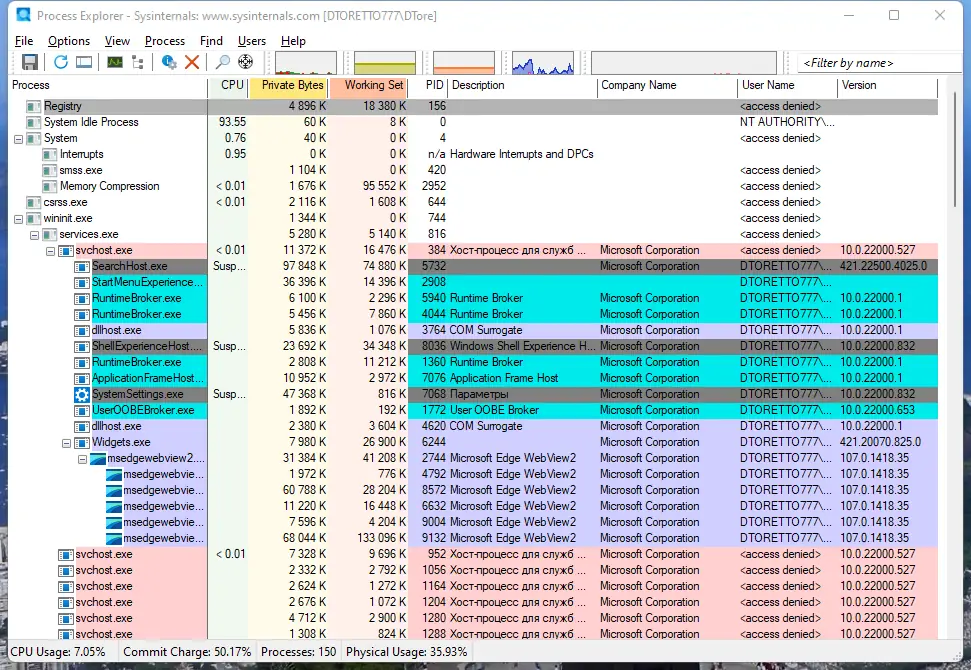Viewport: 971px width, 670px height.
Task: Toggle the process tree view icon
Action: point(137,62)
